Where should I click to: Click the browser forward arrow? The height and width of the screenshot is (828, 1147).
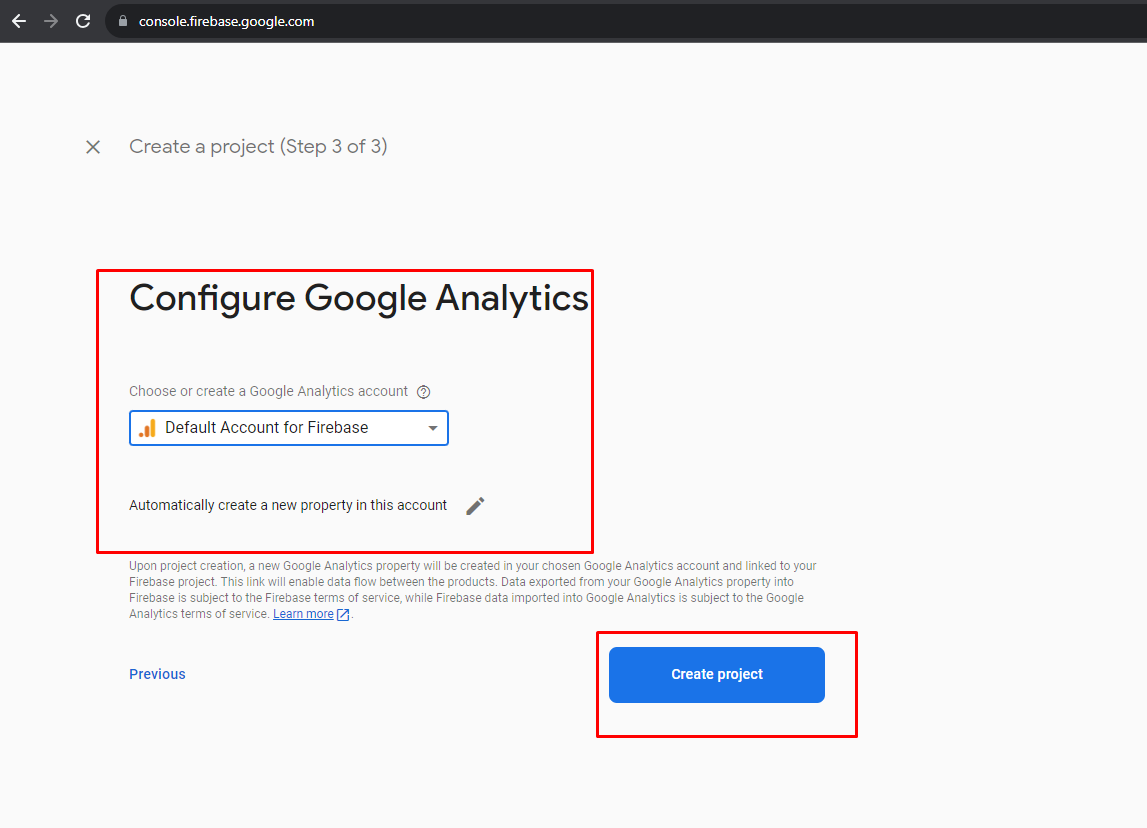click(51, 21)
